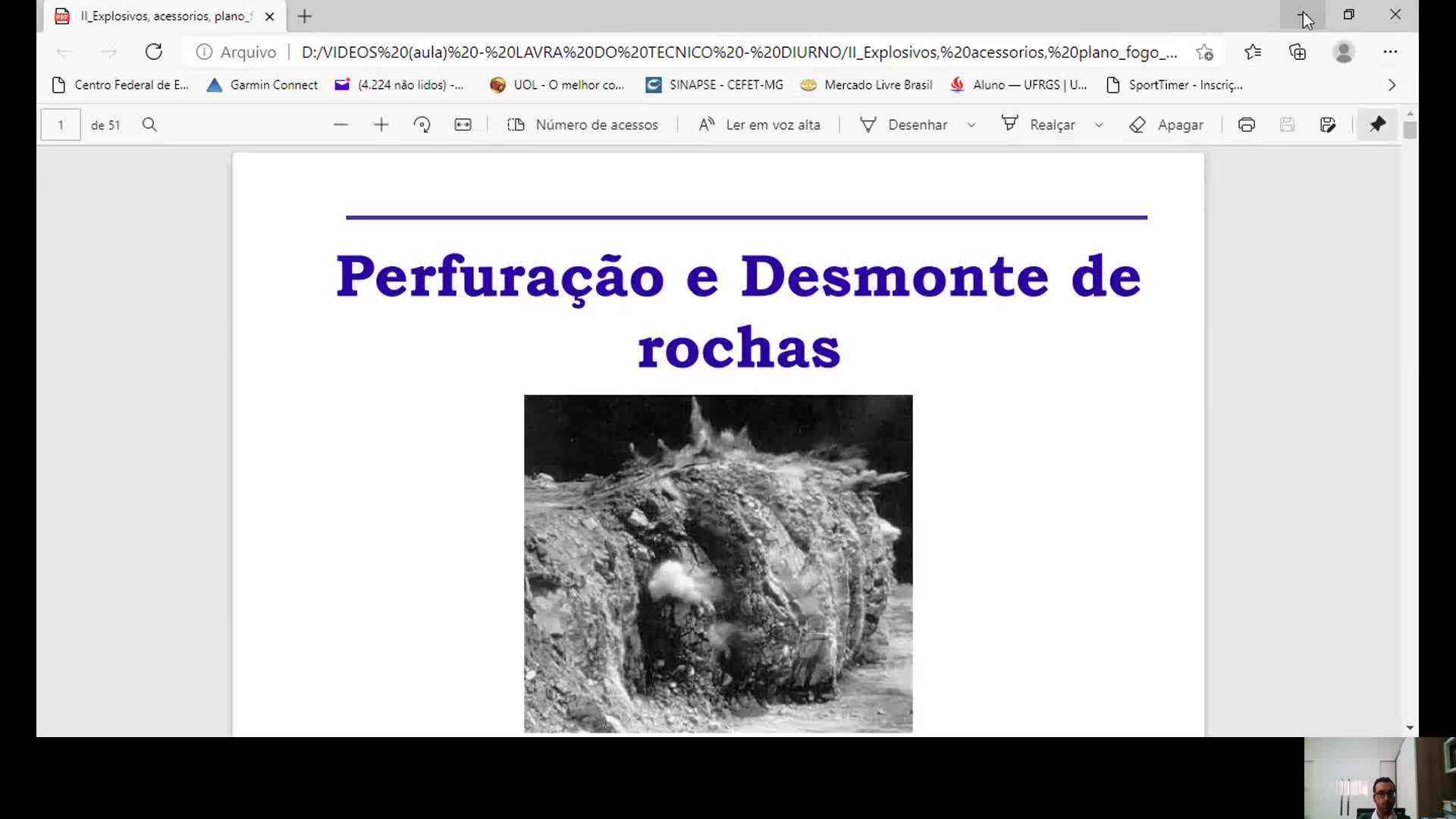Open Centro Federal de E... bookmark
This screenshot has height=819, width=1456.
point(120,85)
